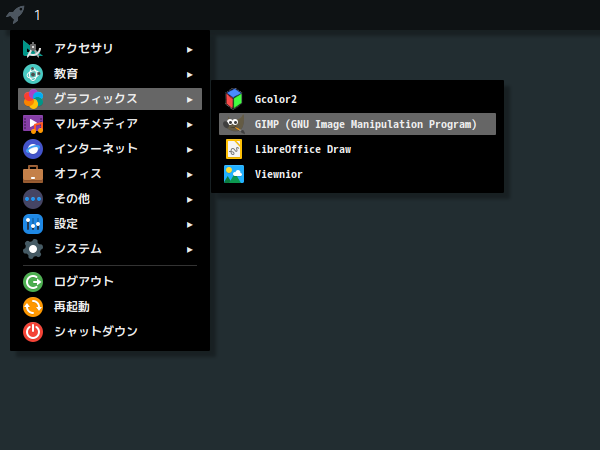Click the 教育 category icon
Screen dimensions: 600x450
pos(33,74)
